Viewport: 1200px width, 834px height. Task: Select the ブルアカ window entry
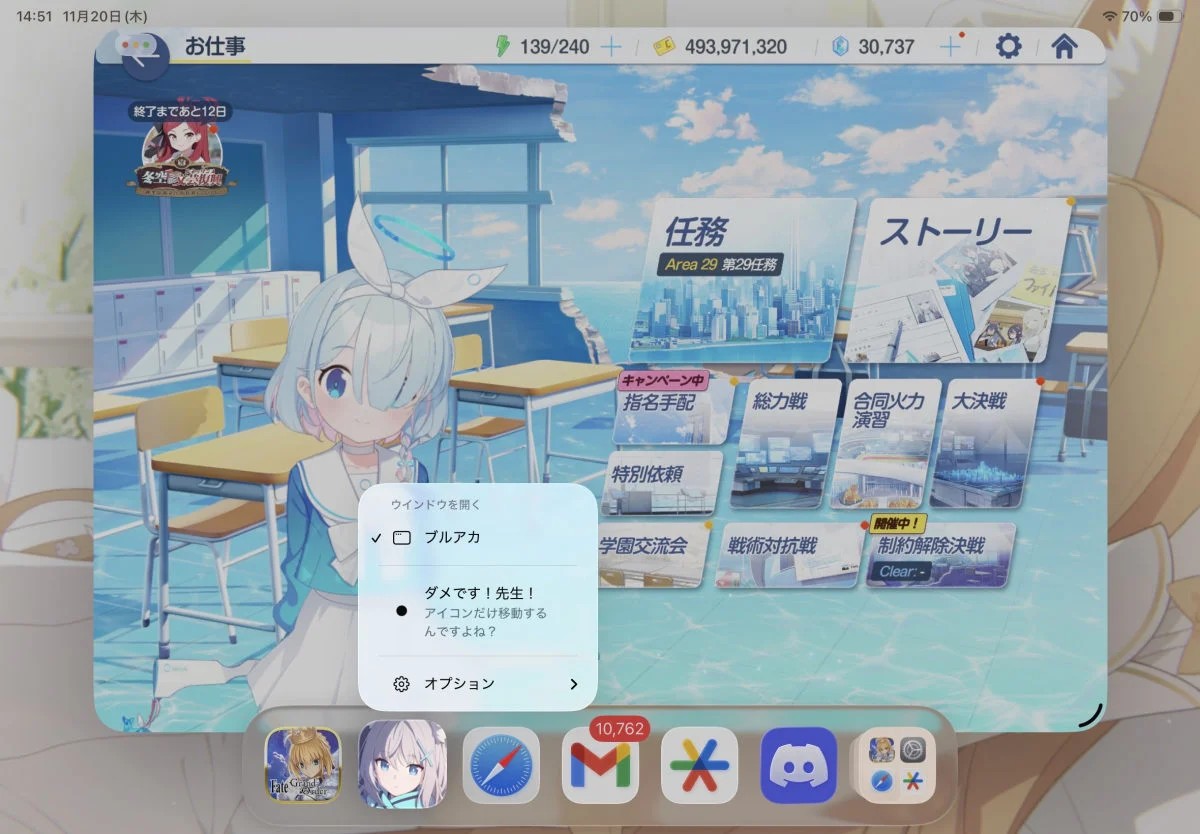pyautogui.click(x=478, y=537)
